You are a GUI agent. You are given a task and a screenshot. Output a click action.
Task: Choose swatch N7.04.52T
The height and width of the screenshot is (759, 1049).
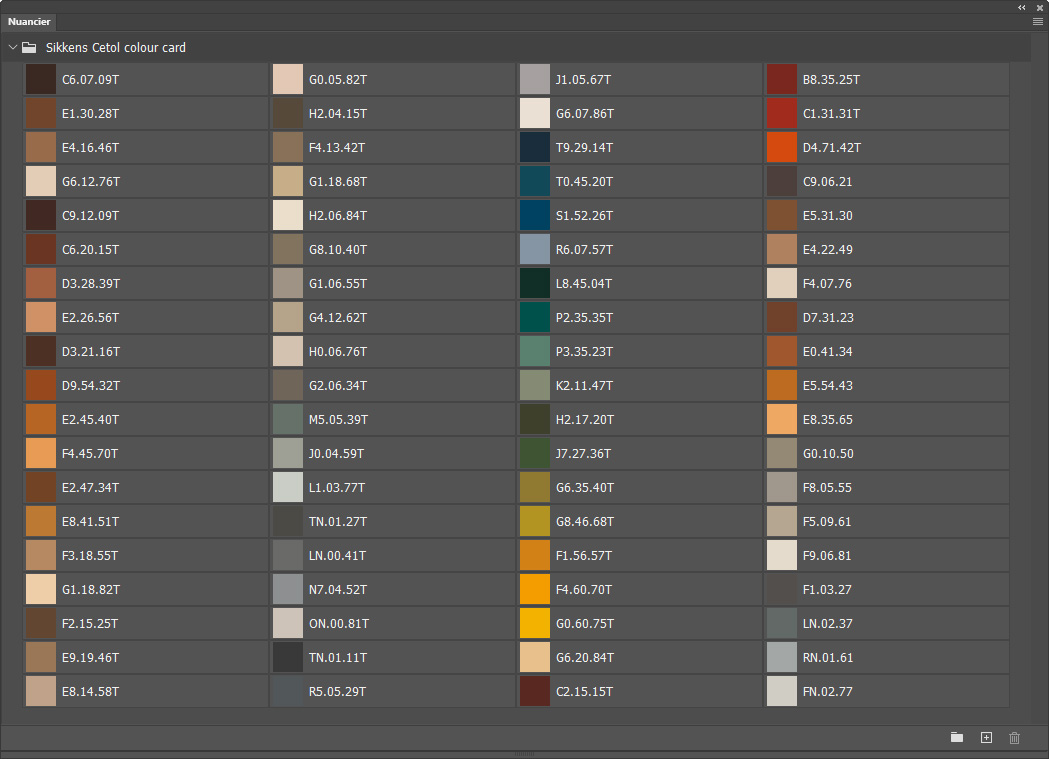tap(288, 589)
